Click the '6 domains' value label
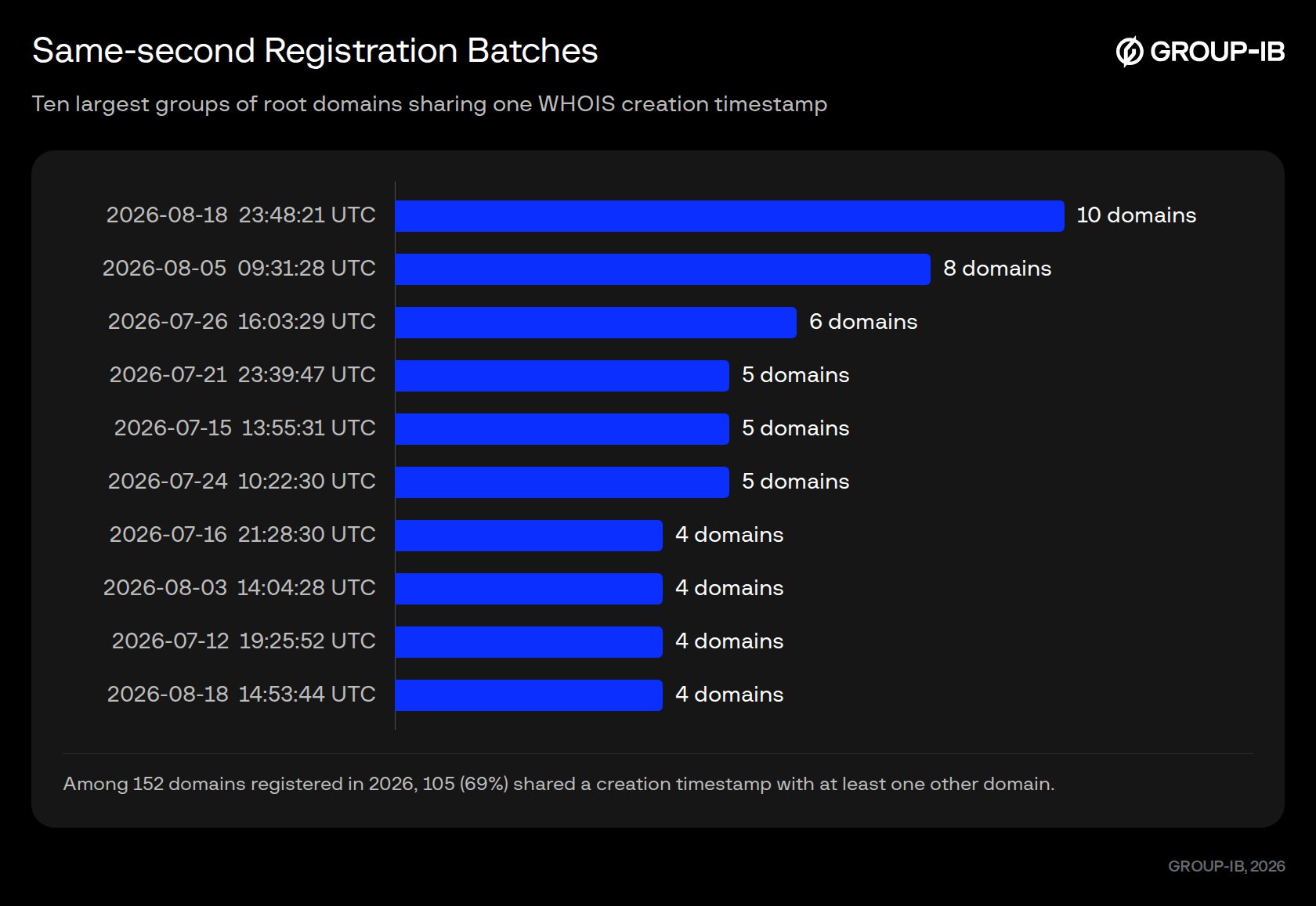This screenshot has width=1316, height=906. [863, 322]
